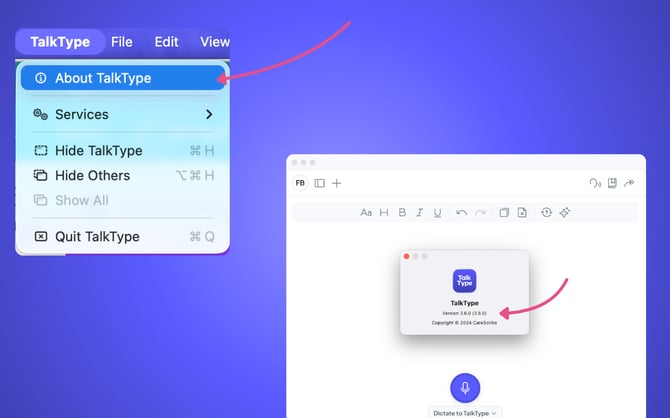Click the sparkle AI icon
The width and height of the screenshot is (670, 418).
tap(565, 212)
